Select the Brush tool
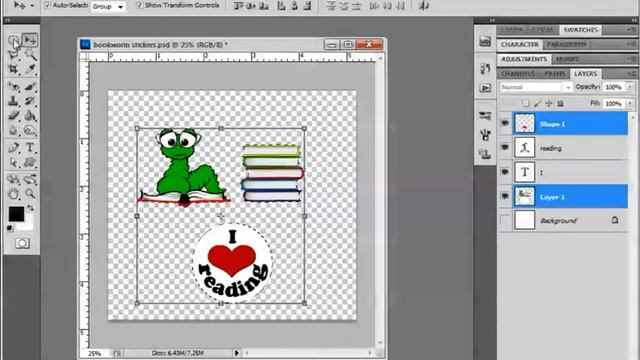The width and height of the screenshot is (640, 360). click(30, 87)
